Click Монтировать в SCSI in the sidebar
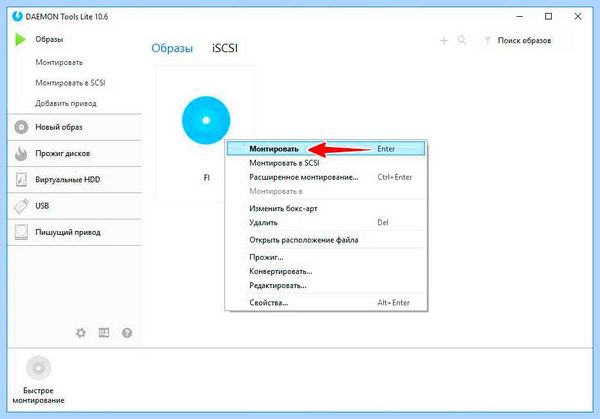600x419 pixels. click(70, 83)
